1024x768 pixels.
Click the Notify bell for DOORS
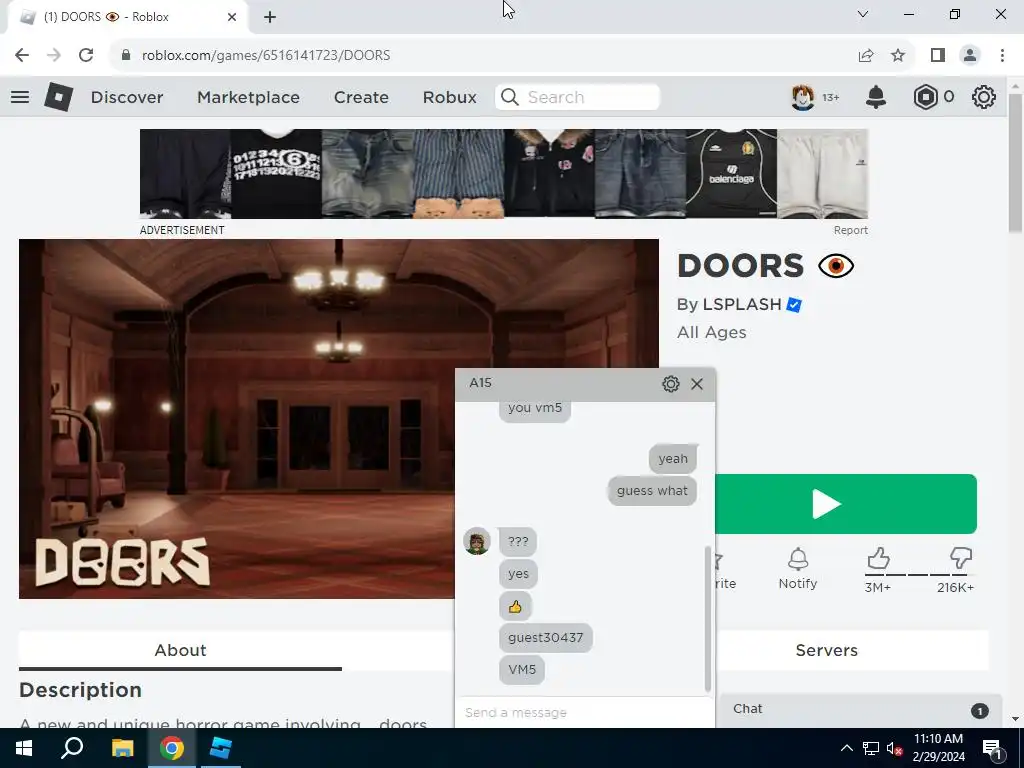click(x=797, y=569)
